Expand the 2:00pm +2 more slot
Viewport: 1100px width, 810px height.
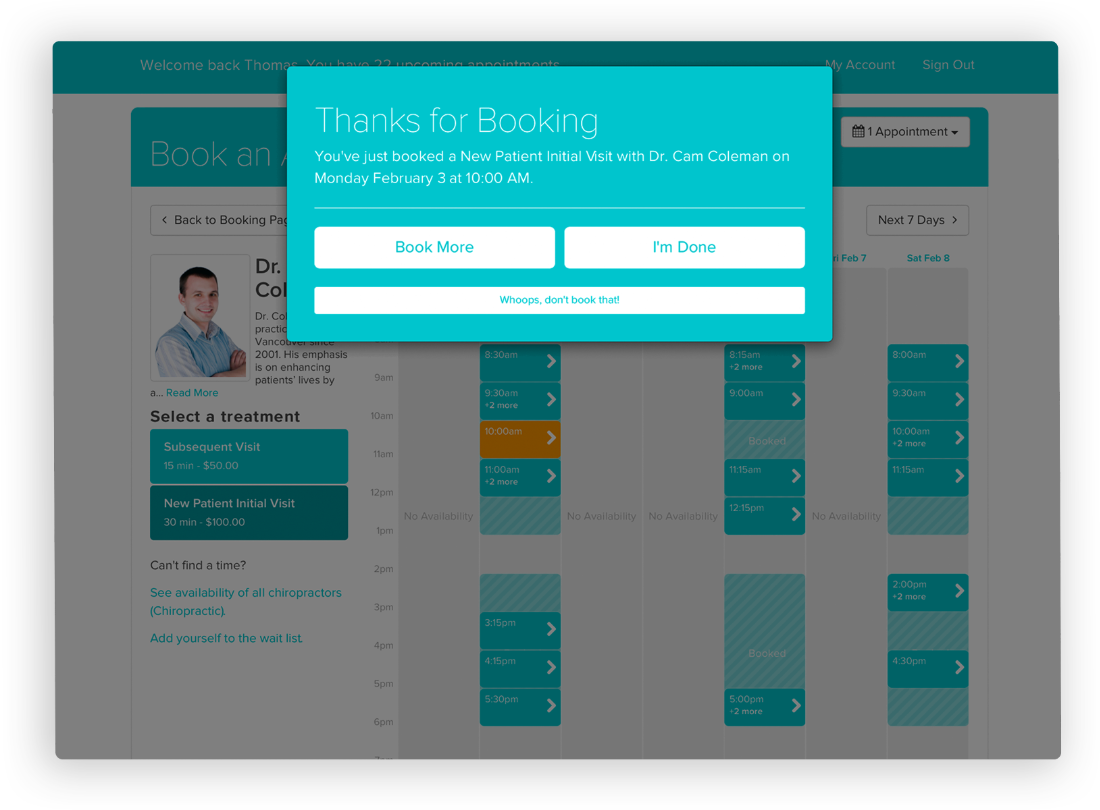point(927,591)
